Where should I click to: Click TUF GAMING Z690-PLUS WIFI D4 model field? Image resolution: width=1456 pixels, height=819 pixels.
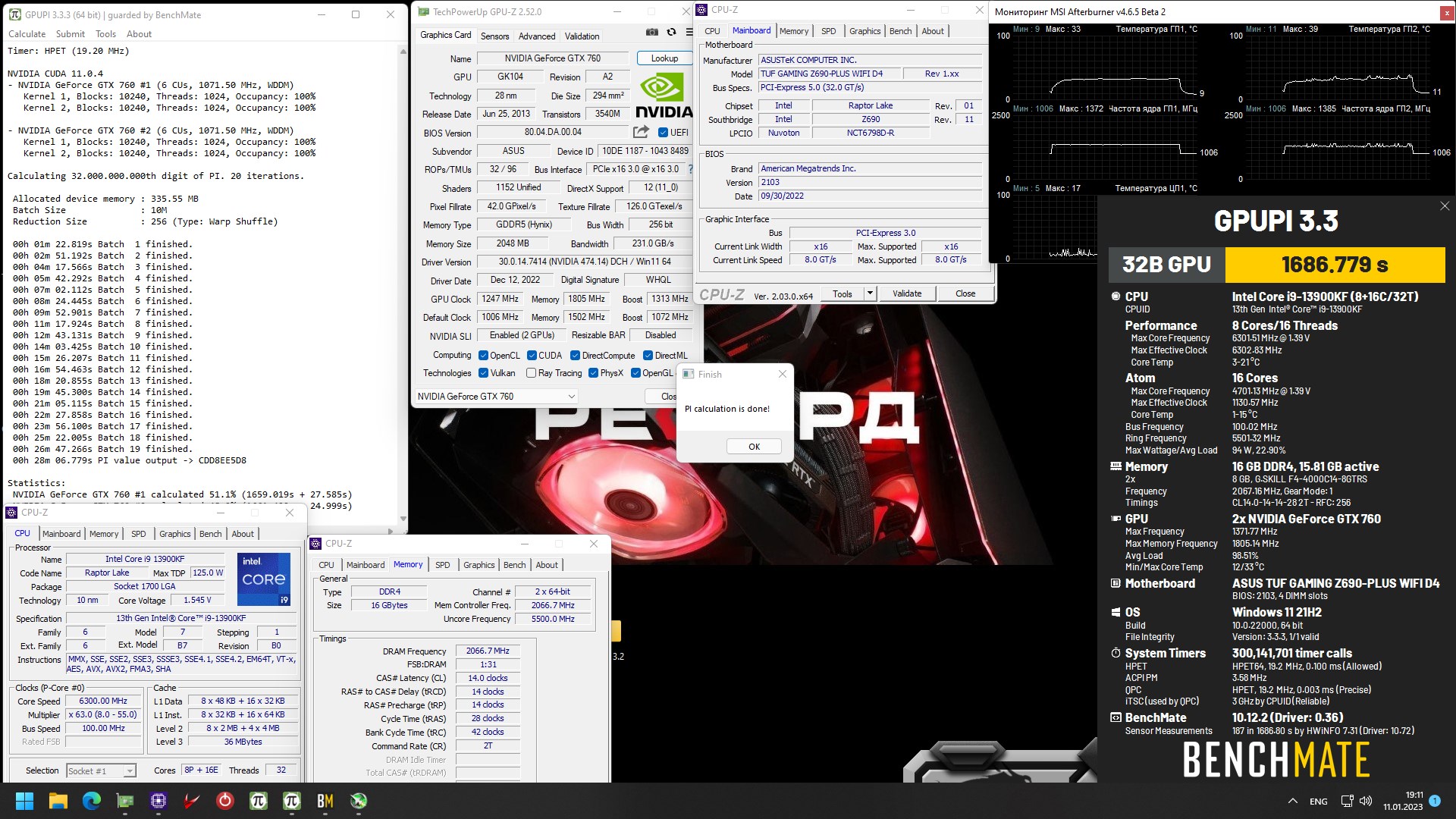830,74
